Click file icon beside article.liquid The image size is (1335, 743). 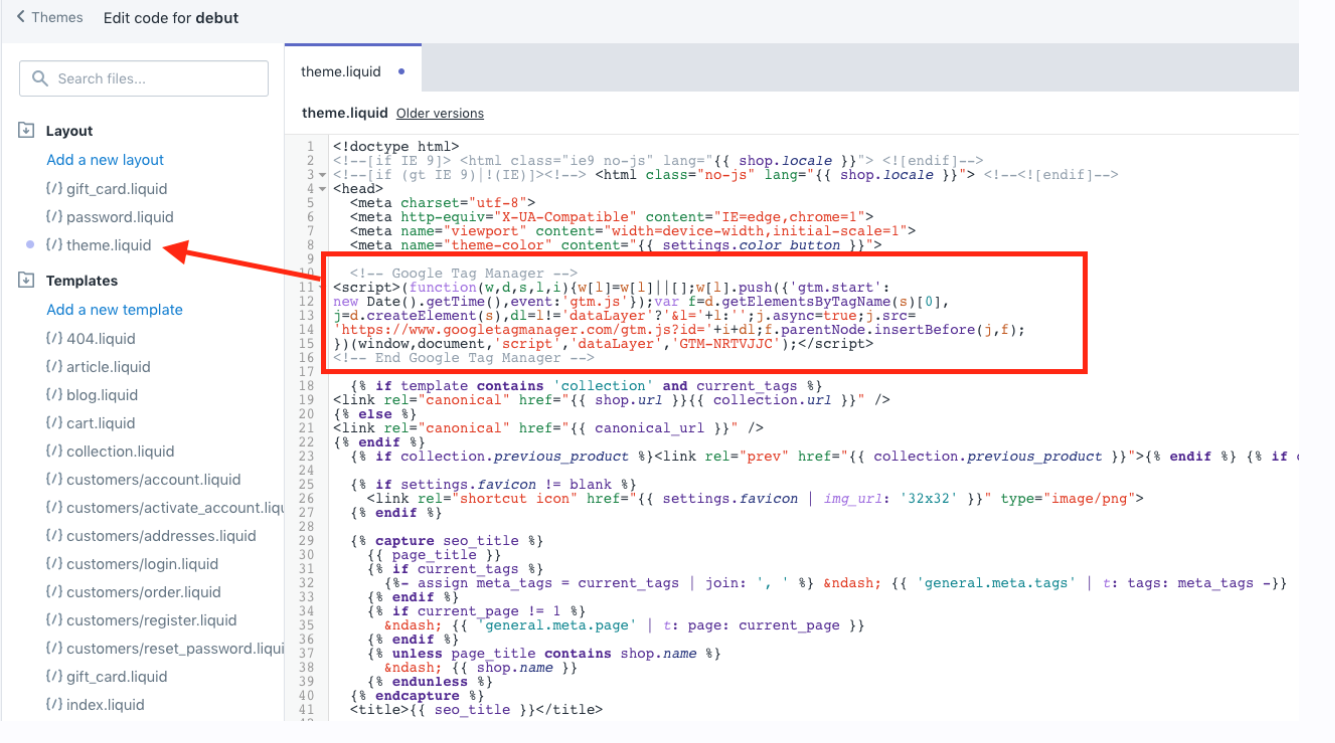point(55,367)
